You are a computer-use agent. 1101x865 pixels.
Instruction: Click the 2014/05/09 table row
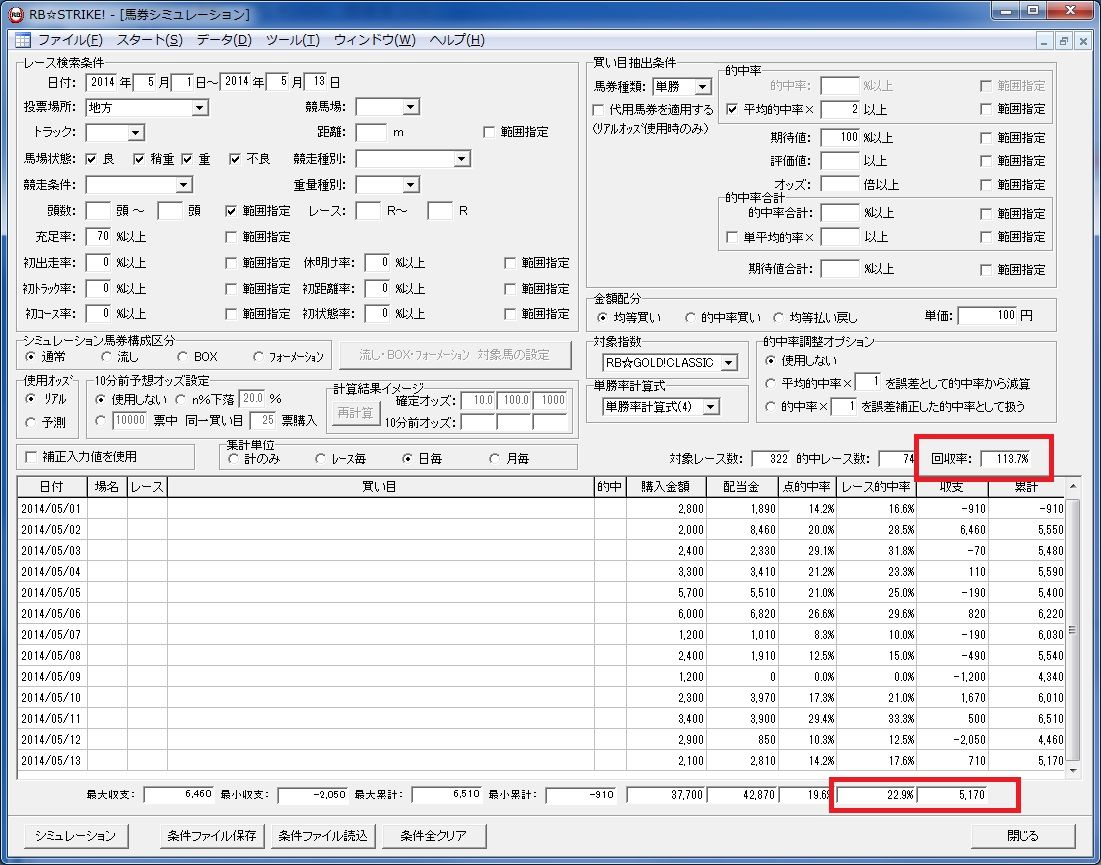coord(541,678)
